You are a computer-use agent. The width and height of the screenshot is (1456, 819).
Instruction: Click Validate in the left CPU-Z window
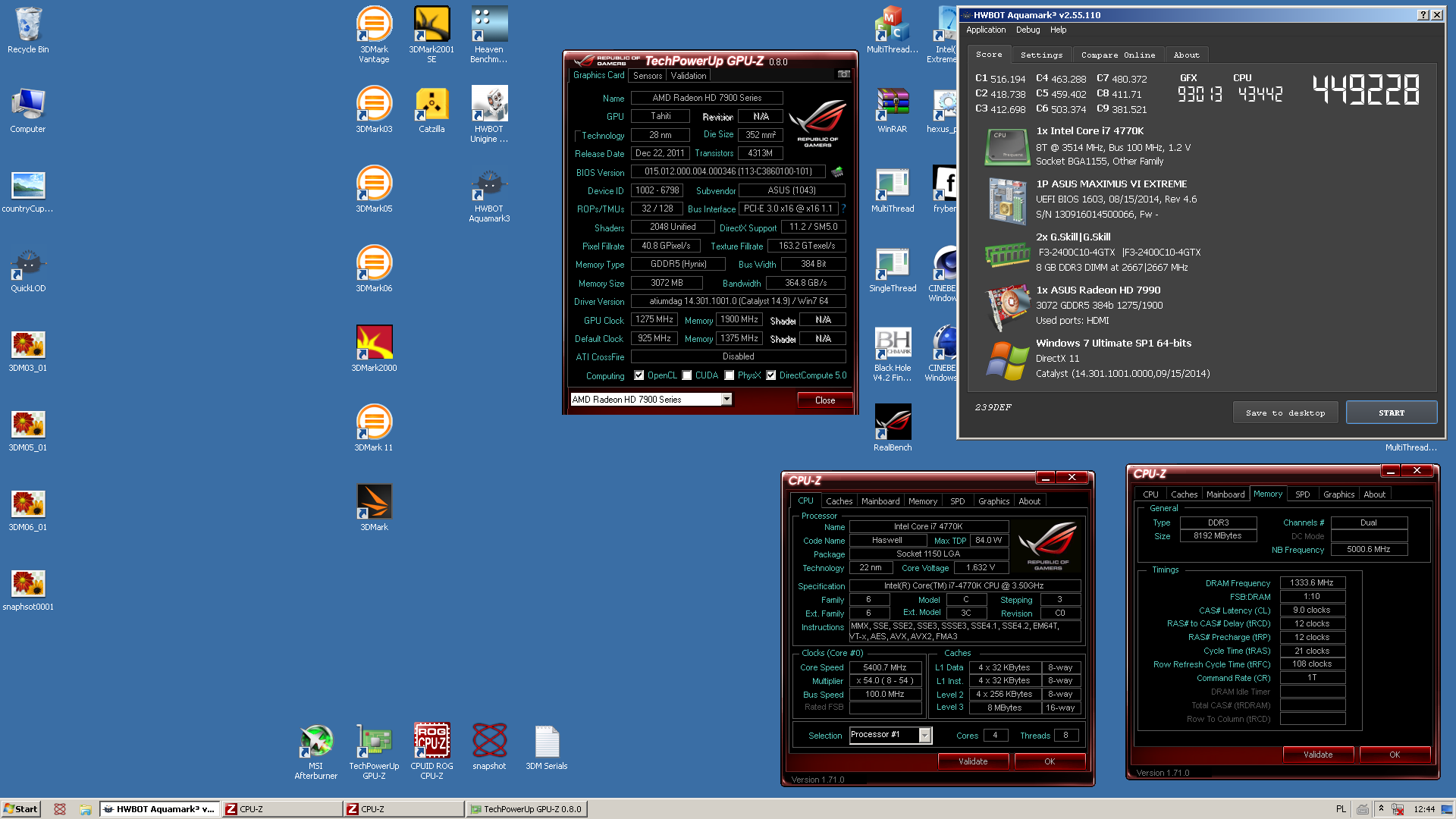973,761
